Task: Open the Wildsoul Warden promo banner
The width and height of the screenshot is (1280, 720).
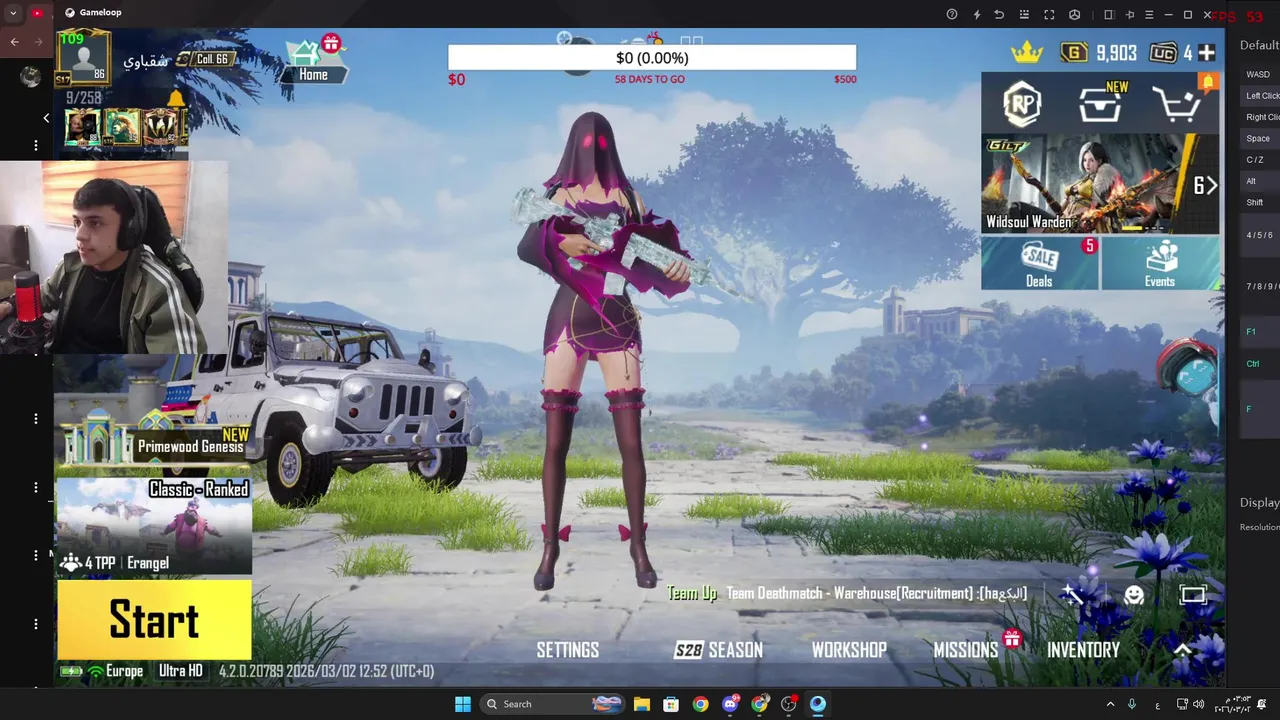Action: pos(1100,184)
